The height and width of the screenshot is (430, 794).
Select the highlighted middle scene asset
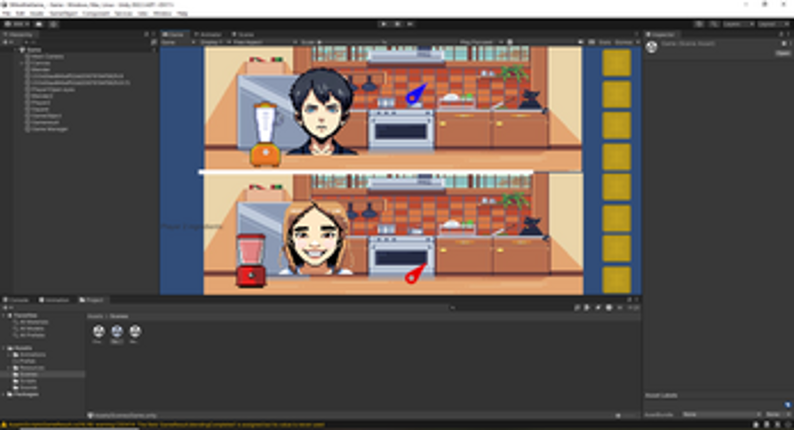(x=116, y=331)
